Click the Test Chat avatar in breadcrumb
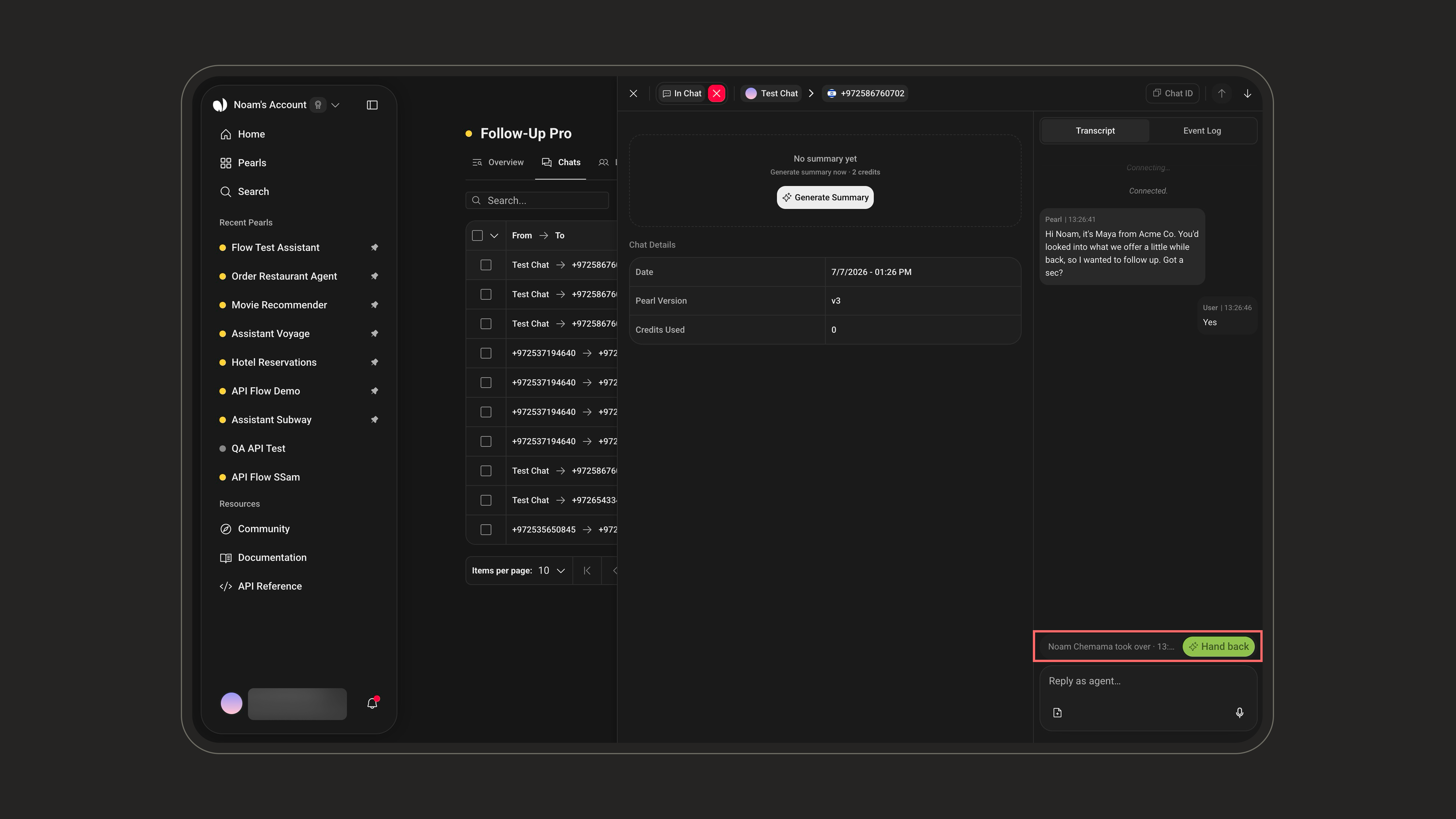 (x=751, y=94)
